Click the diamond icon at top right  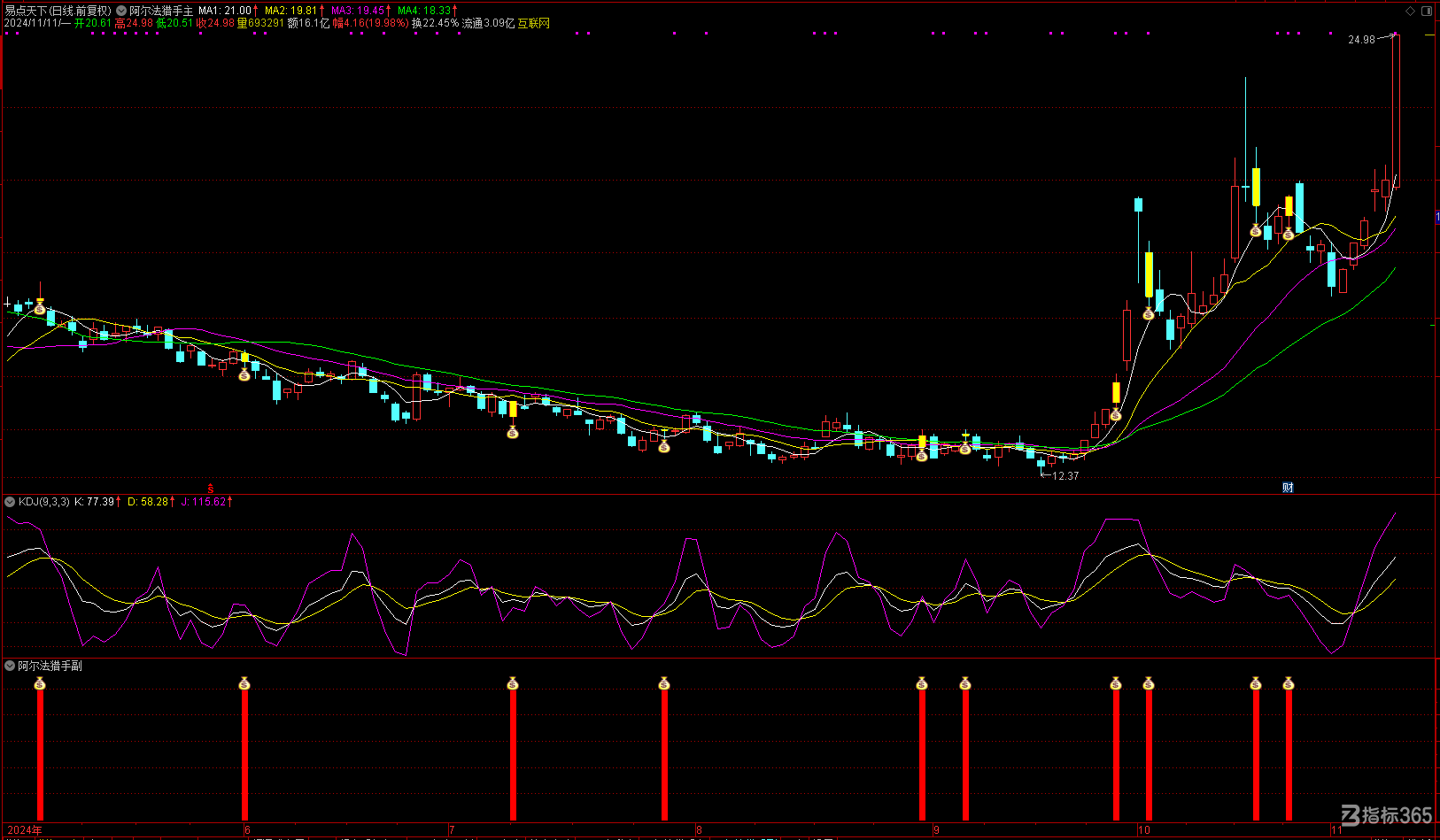click(x=1410, y=11)
